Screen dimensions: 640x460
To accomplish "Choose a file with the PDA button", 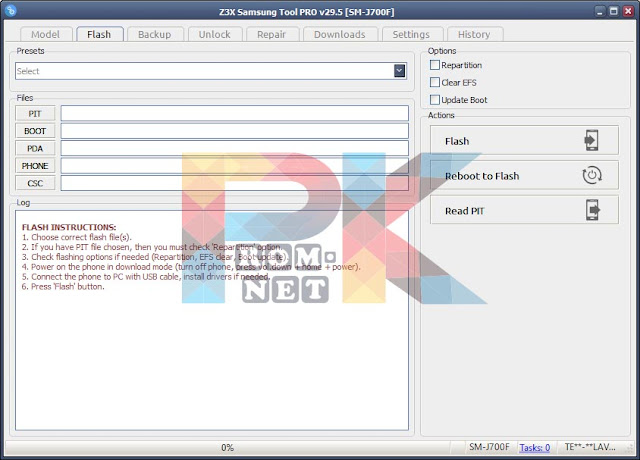I will click(35, 149).
